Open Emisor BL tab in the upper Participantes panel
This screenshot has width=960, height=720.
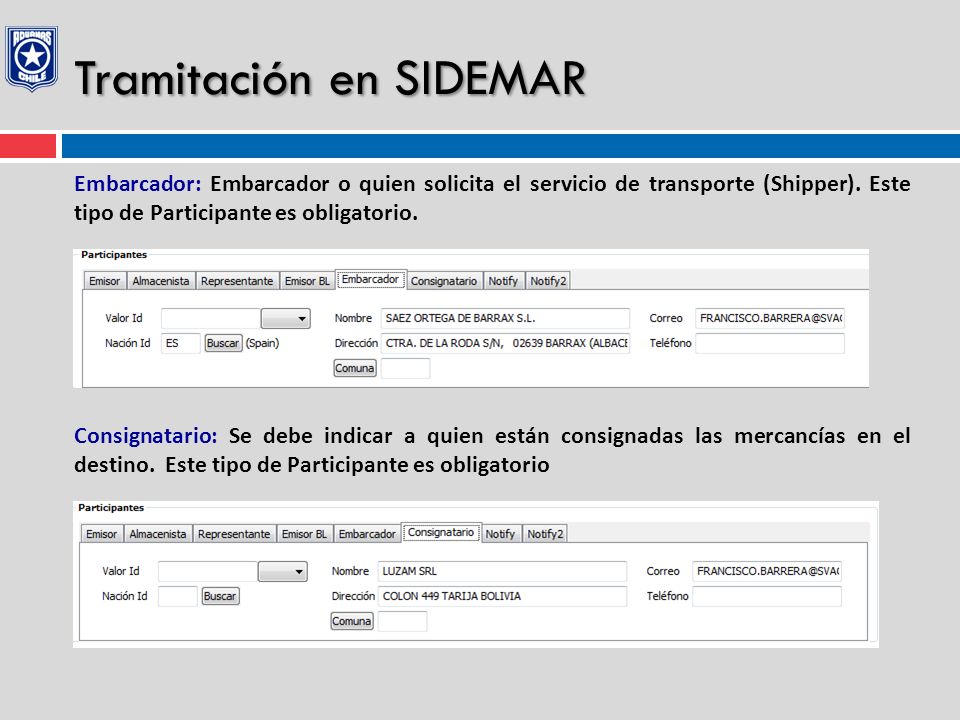point(307,281)
